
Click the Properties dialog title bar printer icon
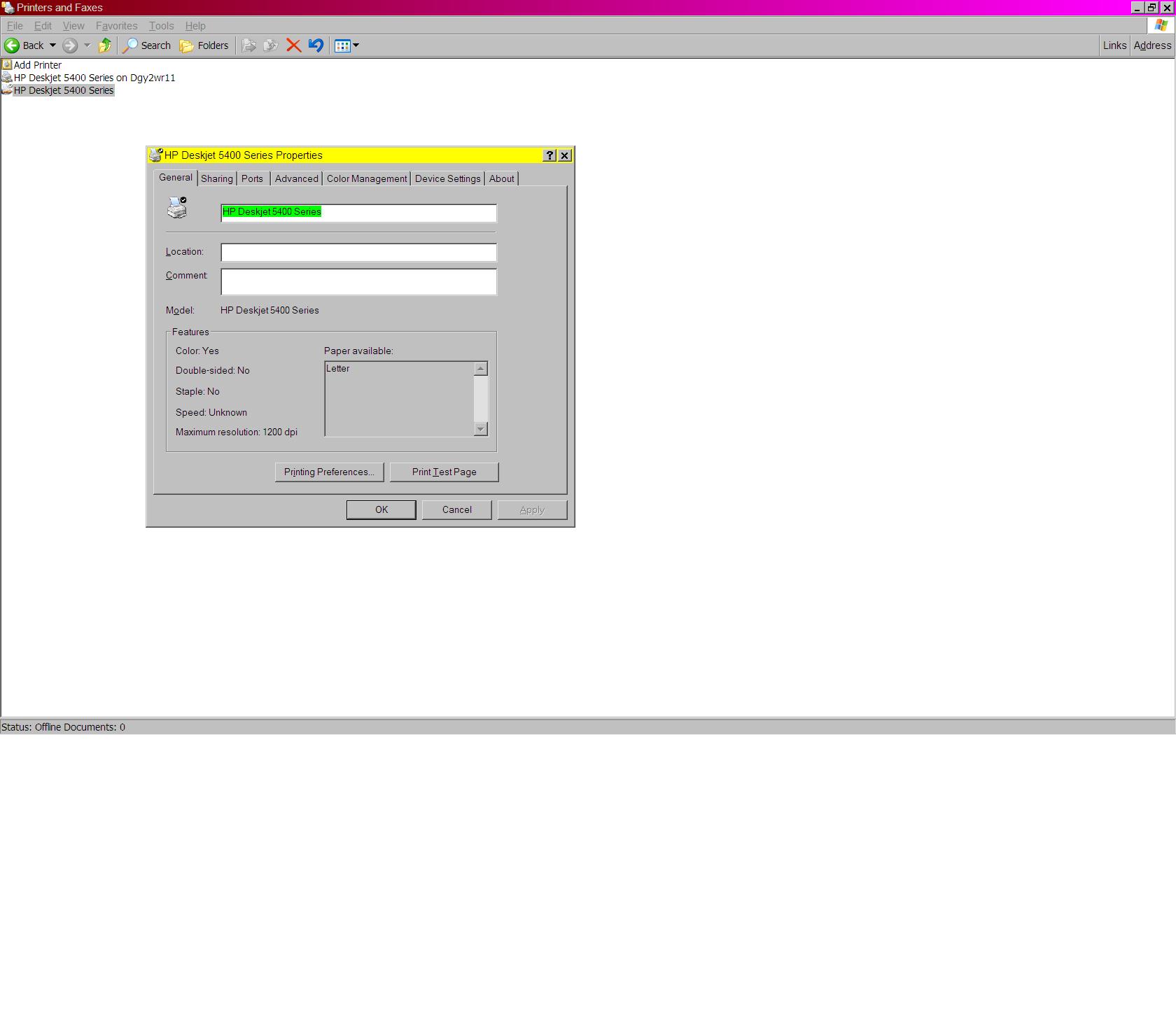coord(156,155)
